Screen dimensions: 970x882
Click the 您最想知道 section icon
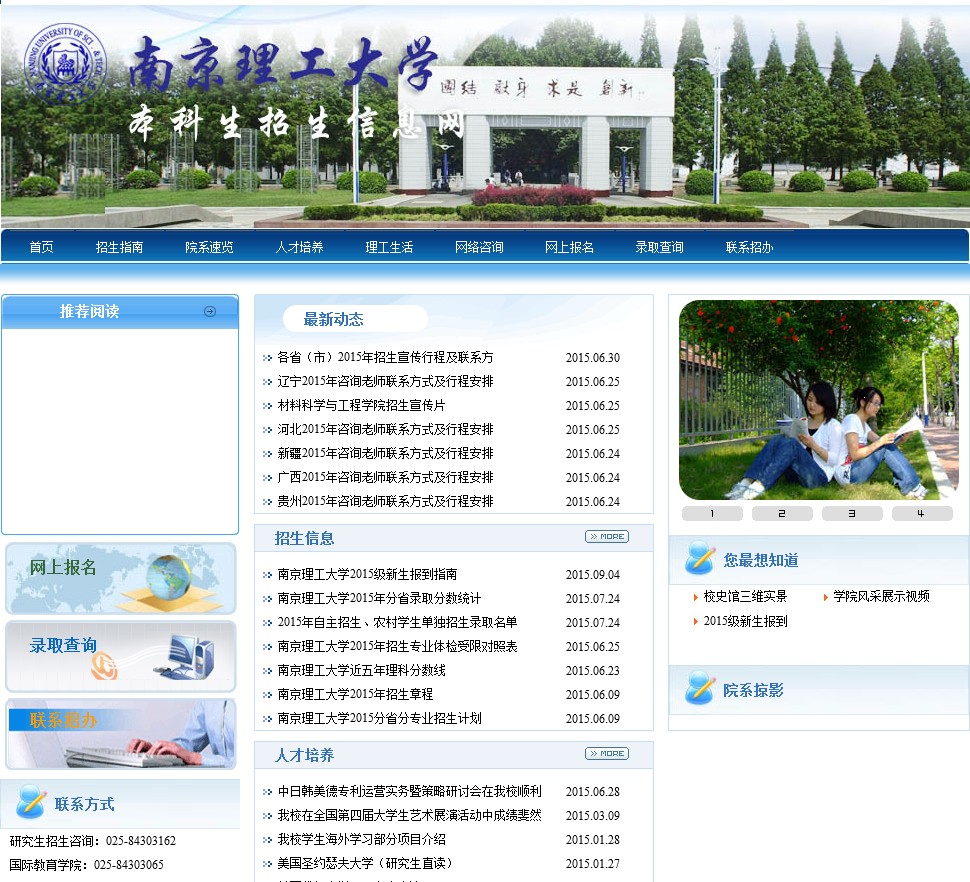tap(700, 558)
